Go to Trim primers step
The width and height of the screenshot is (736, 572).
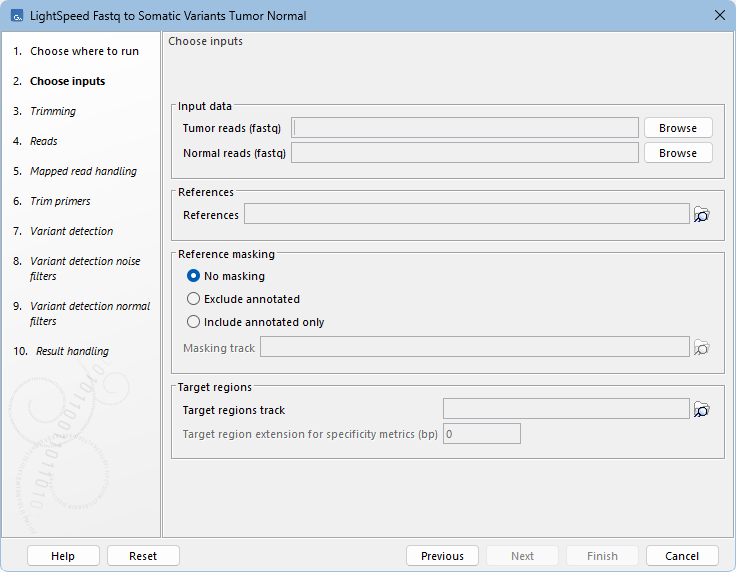tap(60, 201)
